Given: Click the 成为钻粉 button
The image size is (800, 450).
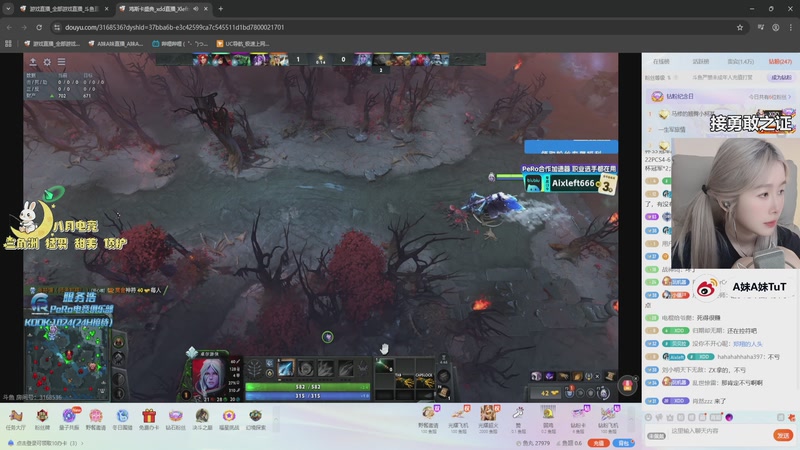Looking at the screenshot, I should tap(781, 78).
